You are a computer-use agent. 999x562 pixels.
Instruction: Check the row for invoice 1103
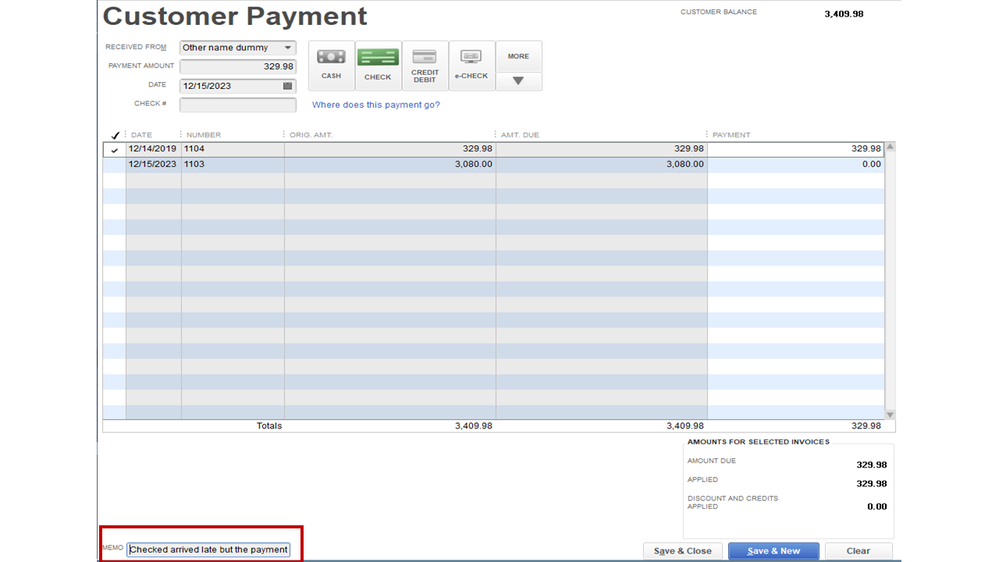tap(115, 165)
